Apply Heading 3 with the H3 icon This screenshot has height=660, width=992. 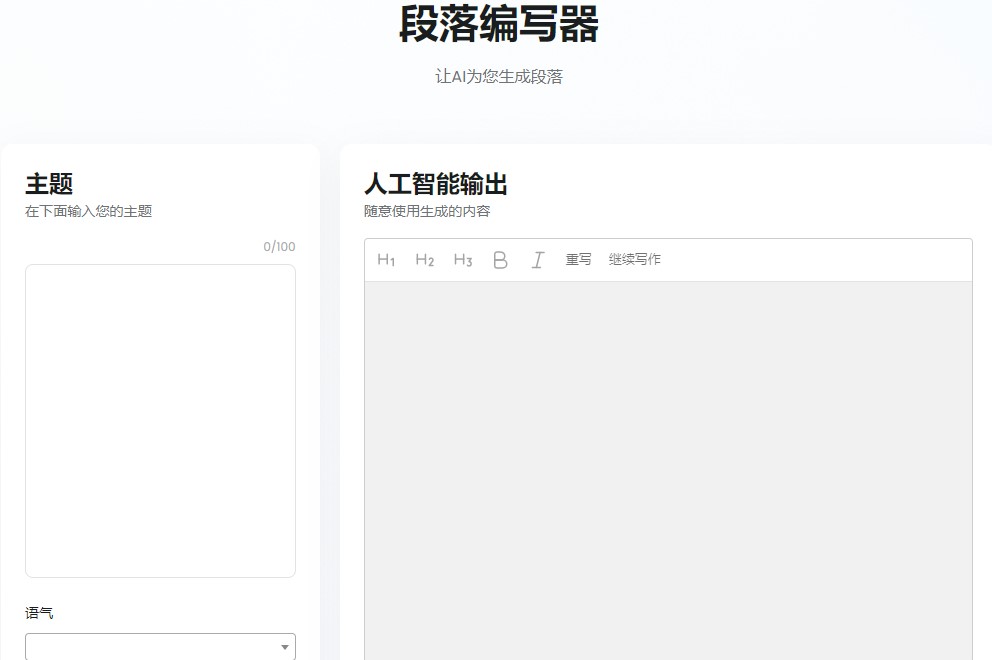point(461,259)
